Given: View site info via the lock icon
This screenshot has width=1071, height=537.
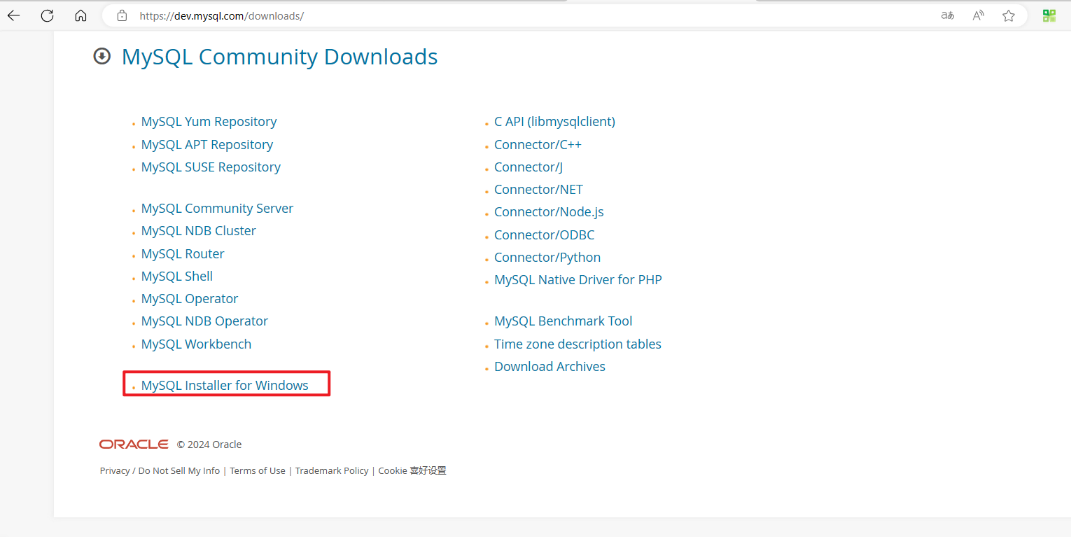Looking at the screenshot, I should point(122,16).
